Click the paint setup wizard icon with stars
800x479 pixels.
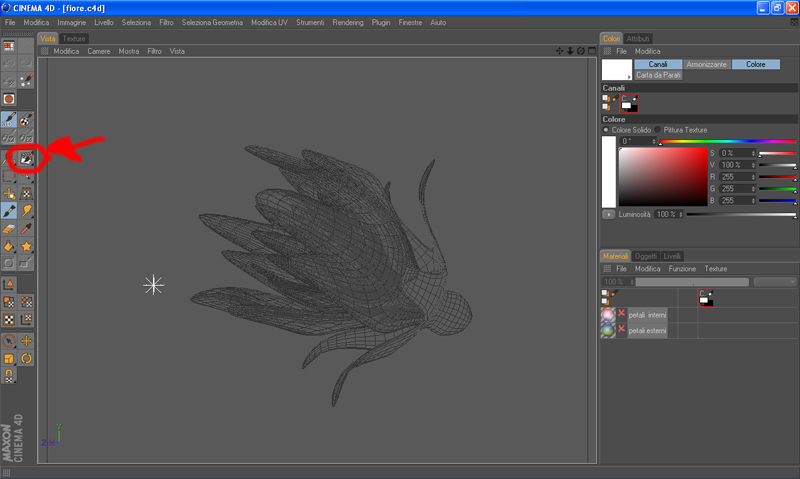point(26,81)
